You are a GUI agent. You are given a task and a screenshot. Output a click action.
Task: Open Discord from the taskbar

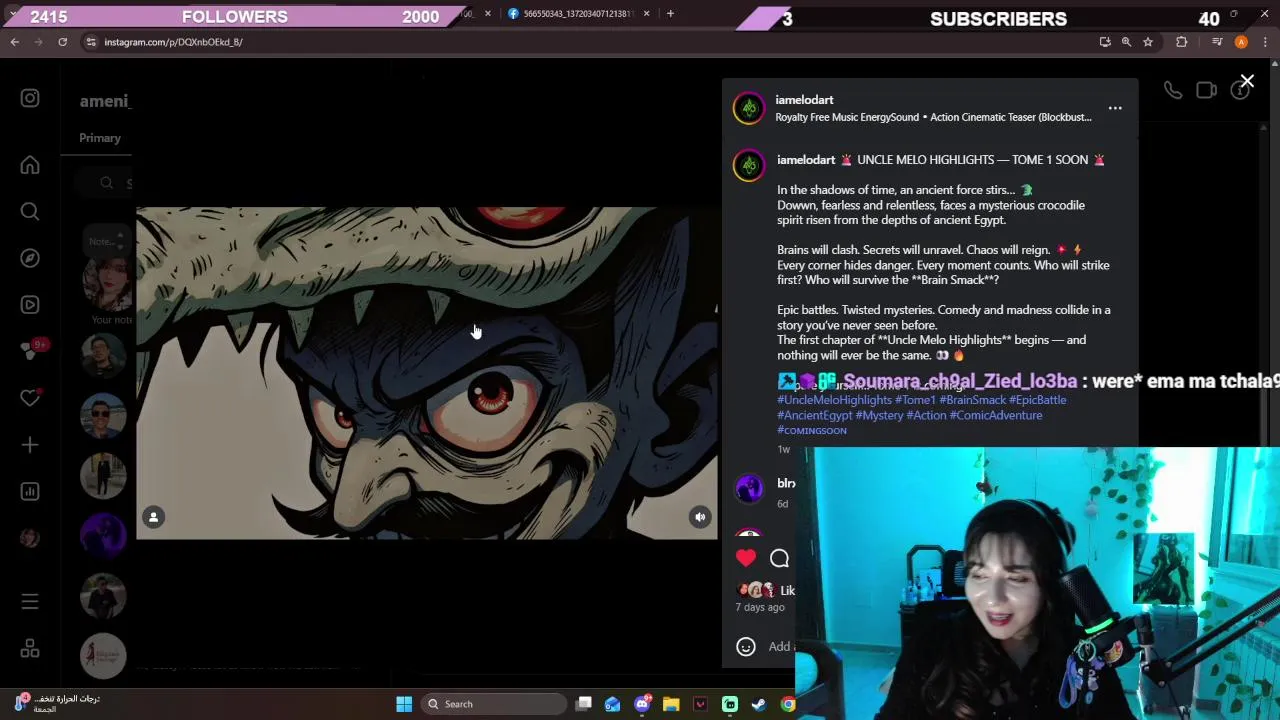[642, 704]
